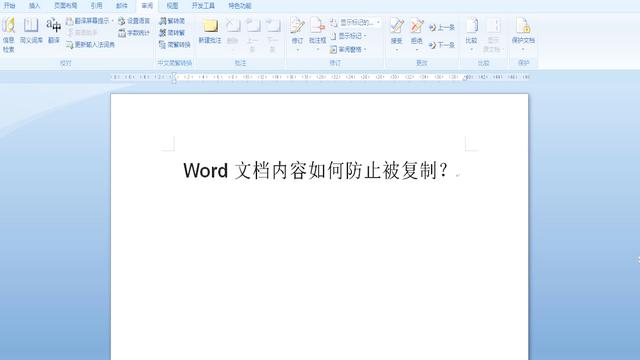Click the Reject change (拒绝) icon

click(416, 26)
